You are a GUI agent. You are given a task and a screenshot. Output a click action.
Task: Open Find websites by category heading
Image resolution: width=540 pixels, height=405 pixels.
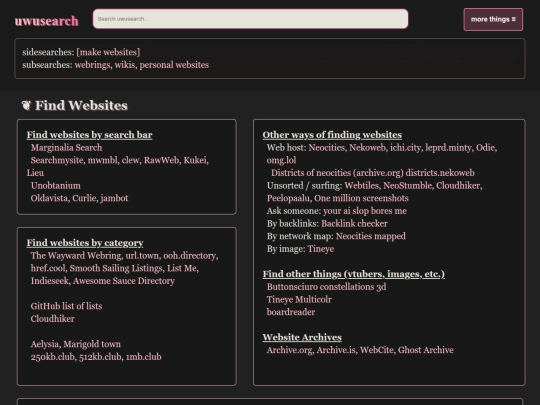pyautogui.click(x=85, y=243)
